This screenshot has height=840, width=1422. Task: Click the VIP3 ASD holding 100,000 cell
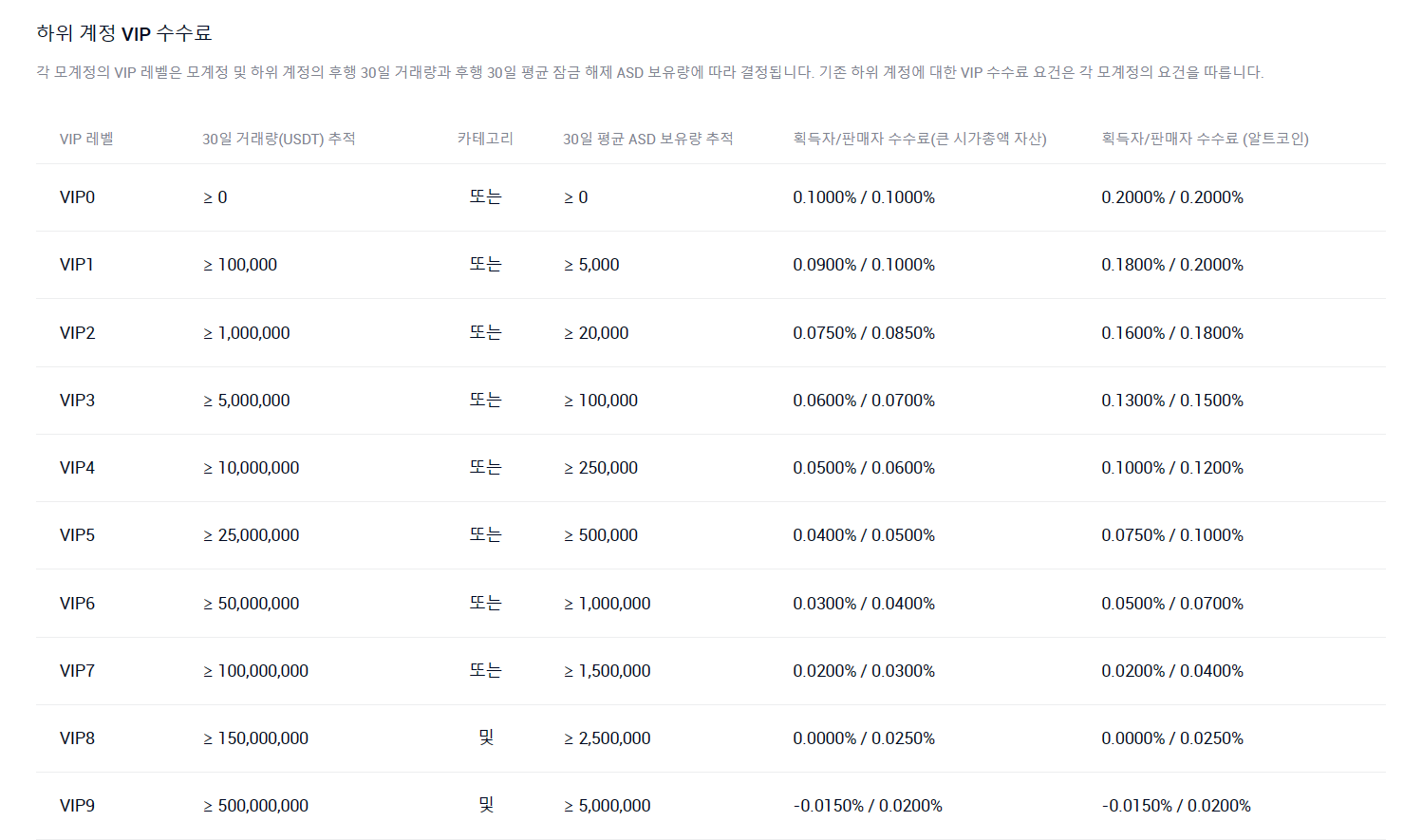coord(601,401)
